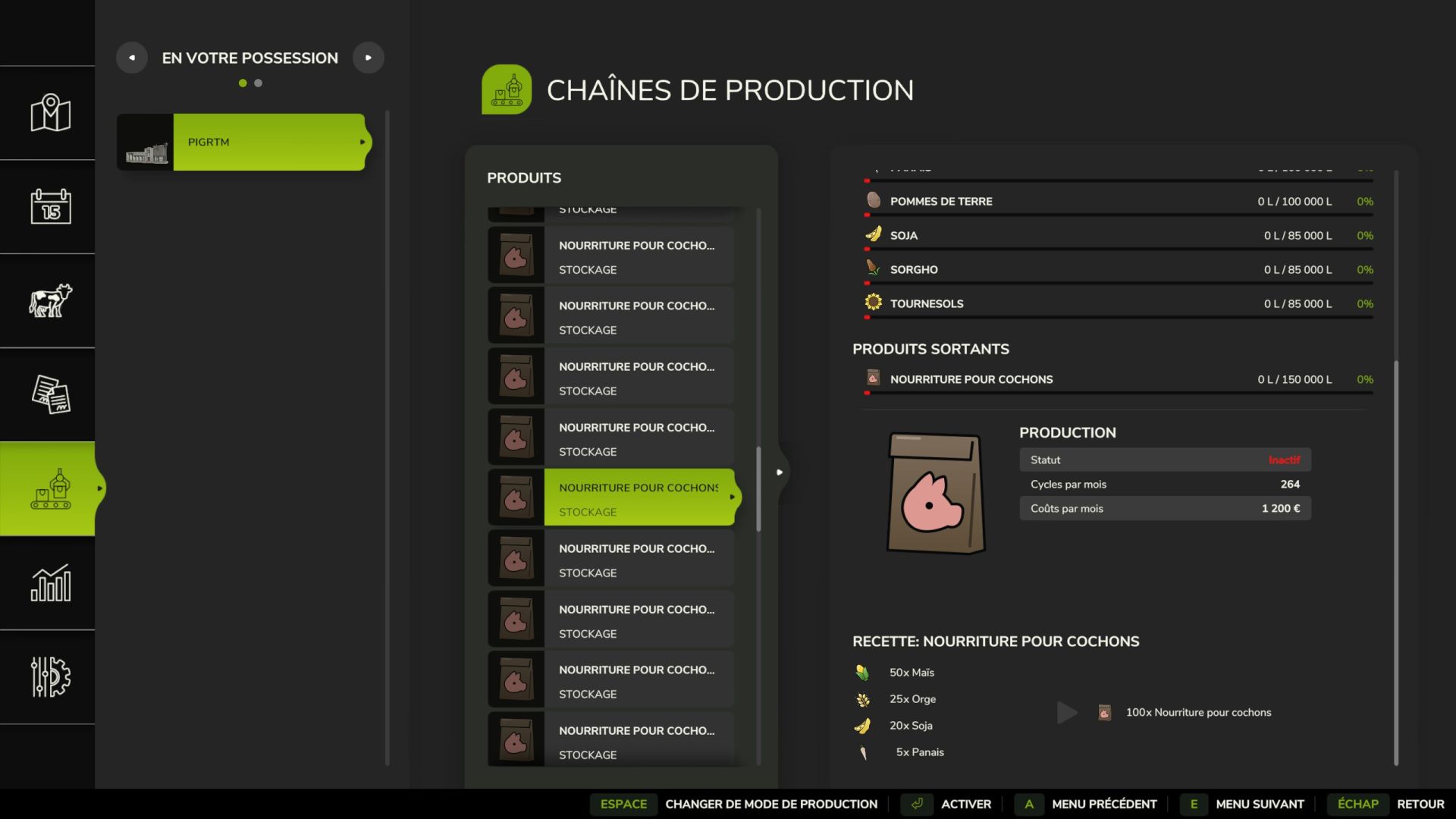Open the statistics bar chart icon
This screenshot has height=819, width=1456.
(50, 582)
